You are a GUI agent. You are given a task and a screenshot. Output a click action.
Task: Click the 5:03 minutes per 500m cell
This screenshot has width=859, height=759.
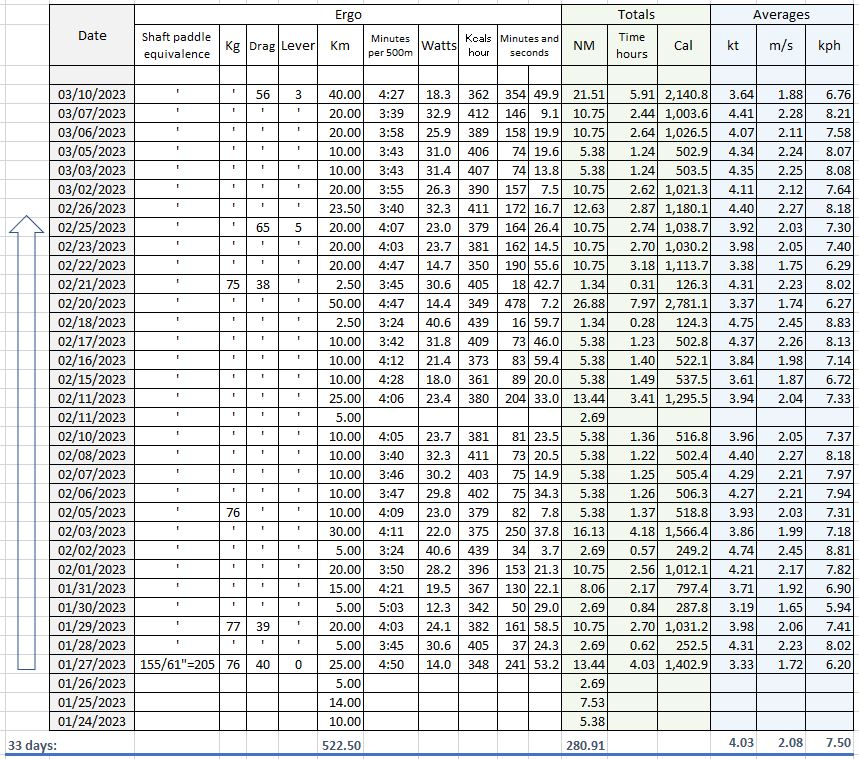pyautogui.click(x=391, y=607)
